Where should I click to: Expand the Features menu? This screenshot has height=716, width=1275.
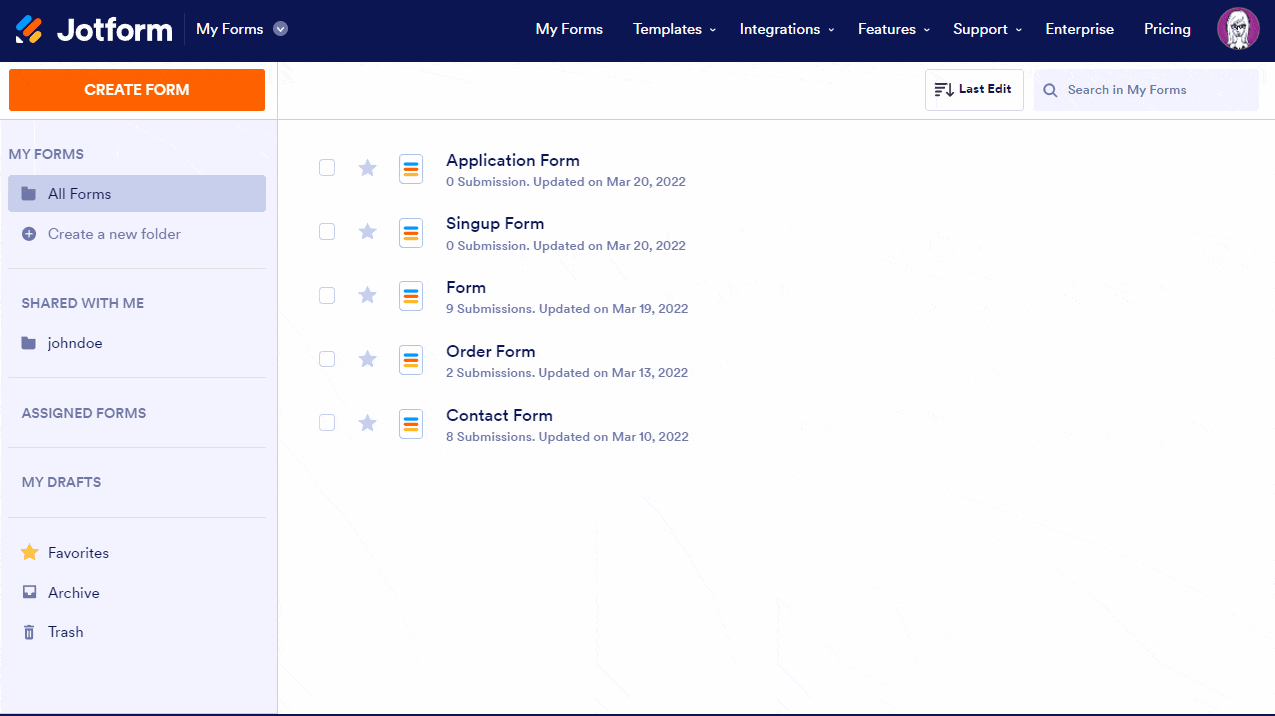point(894,29)
